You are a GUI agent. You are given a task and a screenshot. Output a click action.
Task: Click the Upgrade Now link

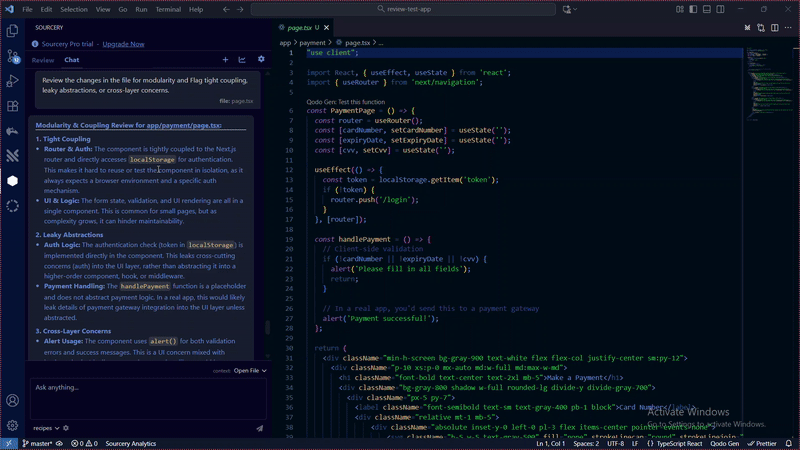(123, 44)
